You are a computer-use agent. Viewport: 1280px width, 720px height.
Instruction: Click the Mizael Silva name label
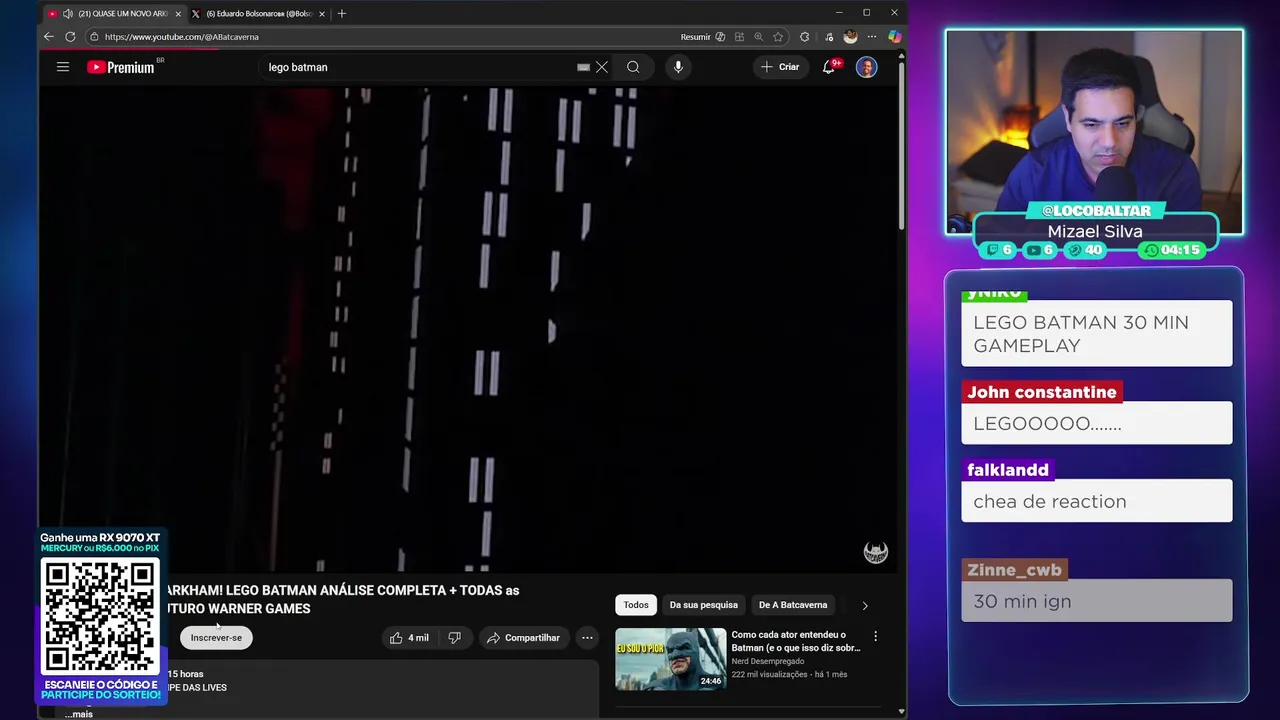coord(1095,231)
